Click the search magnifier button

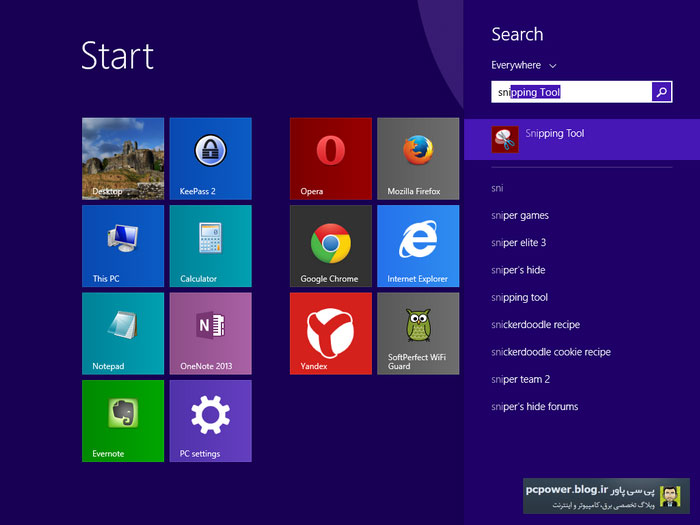(661, 92)
